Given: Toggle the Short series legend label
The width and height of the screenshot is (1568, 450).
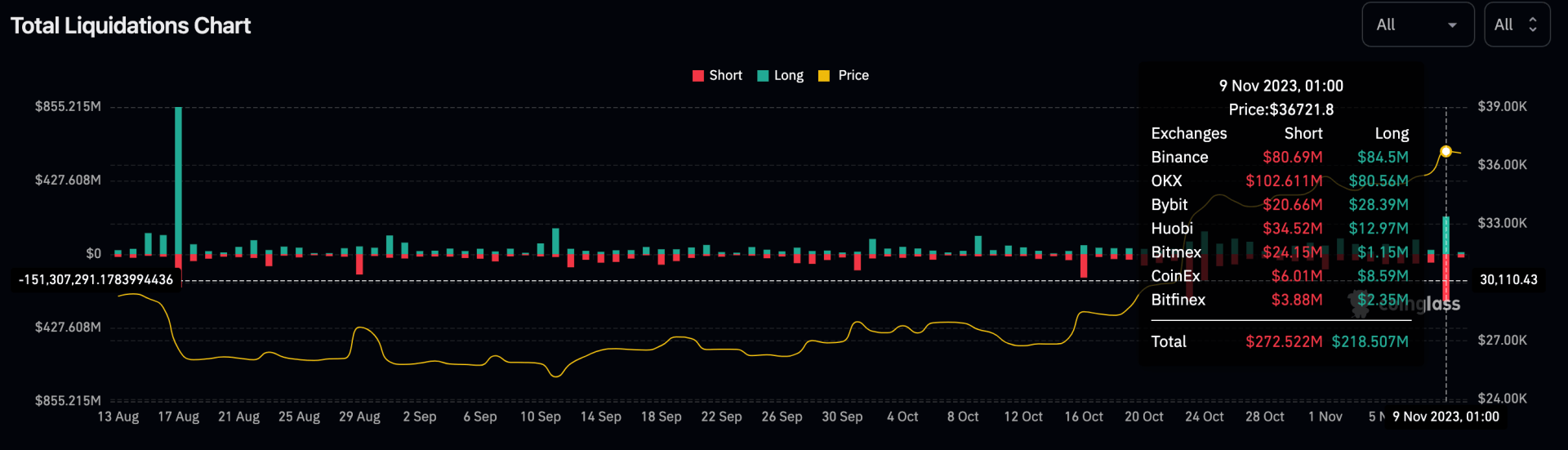Looking at the screenshot, I should tap(725, 75).
